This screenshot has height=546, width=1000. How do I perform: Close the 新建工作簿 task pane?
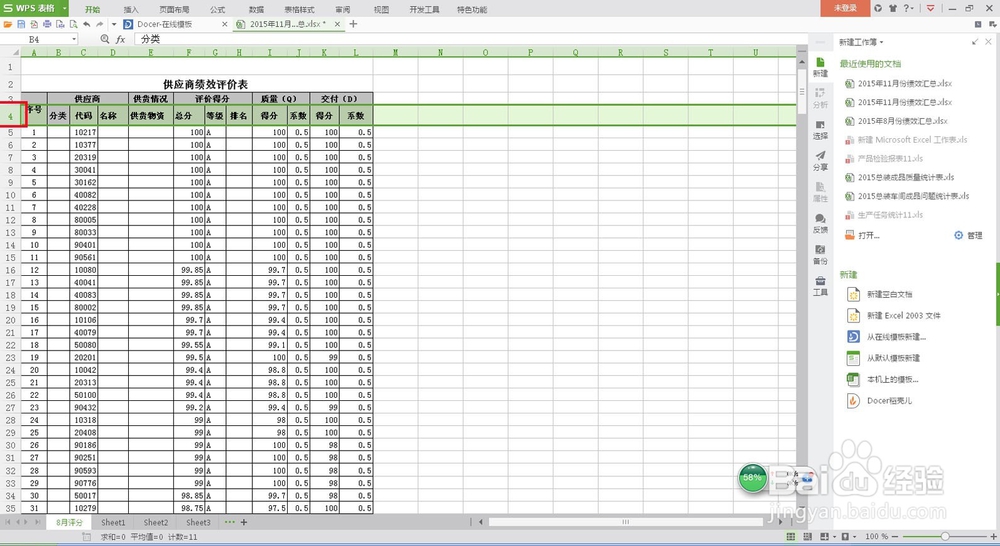tap(989, 41)
